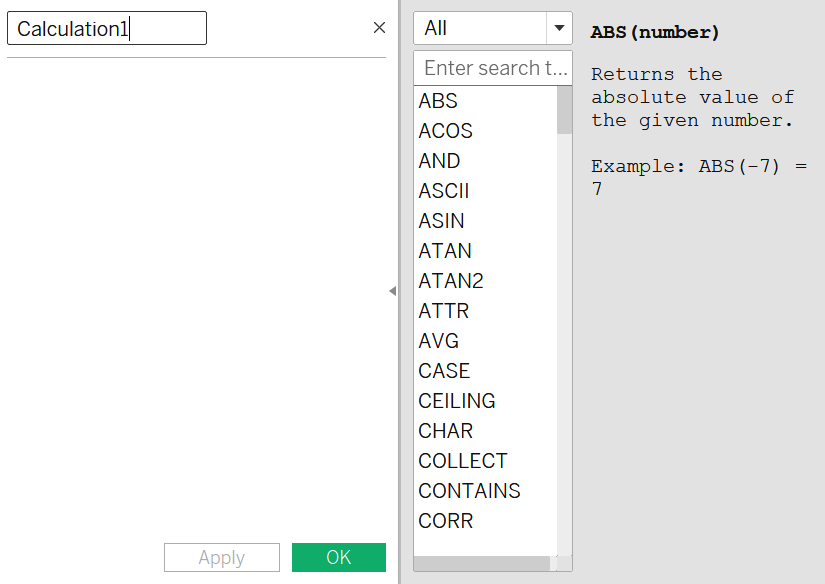
Task: Click the OK button
Action: (339, 557)
